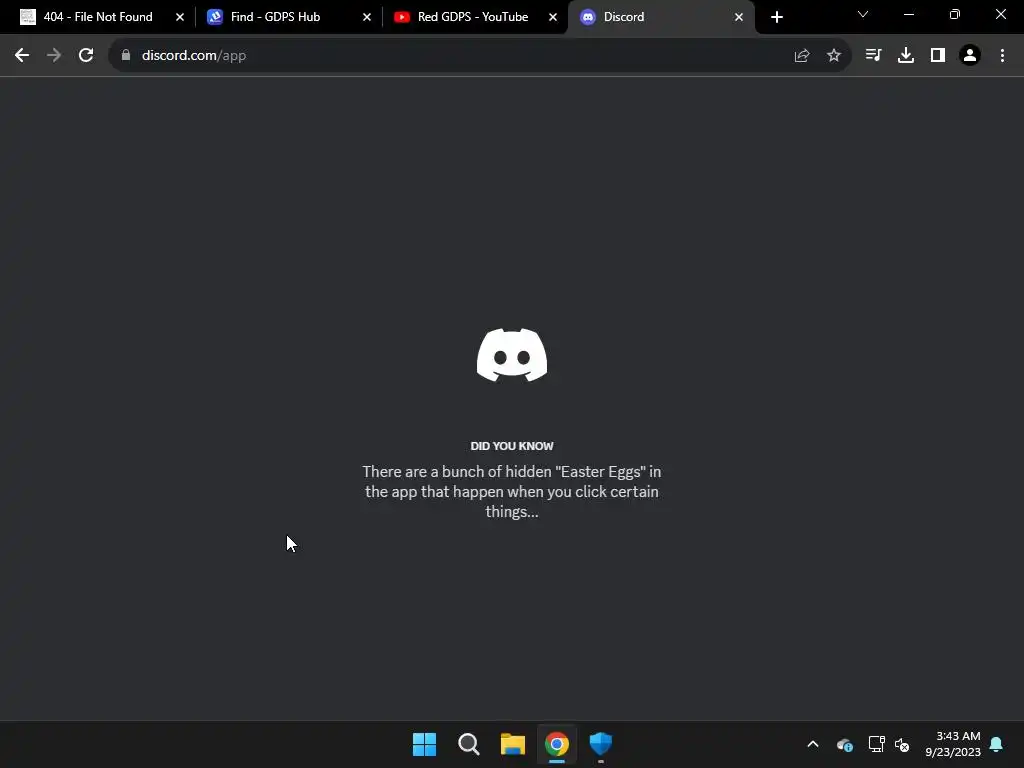This screenshot has height=768, width=1024.
Task: Share this page icon
Action: [802, 56]
